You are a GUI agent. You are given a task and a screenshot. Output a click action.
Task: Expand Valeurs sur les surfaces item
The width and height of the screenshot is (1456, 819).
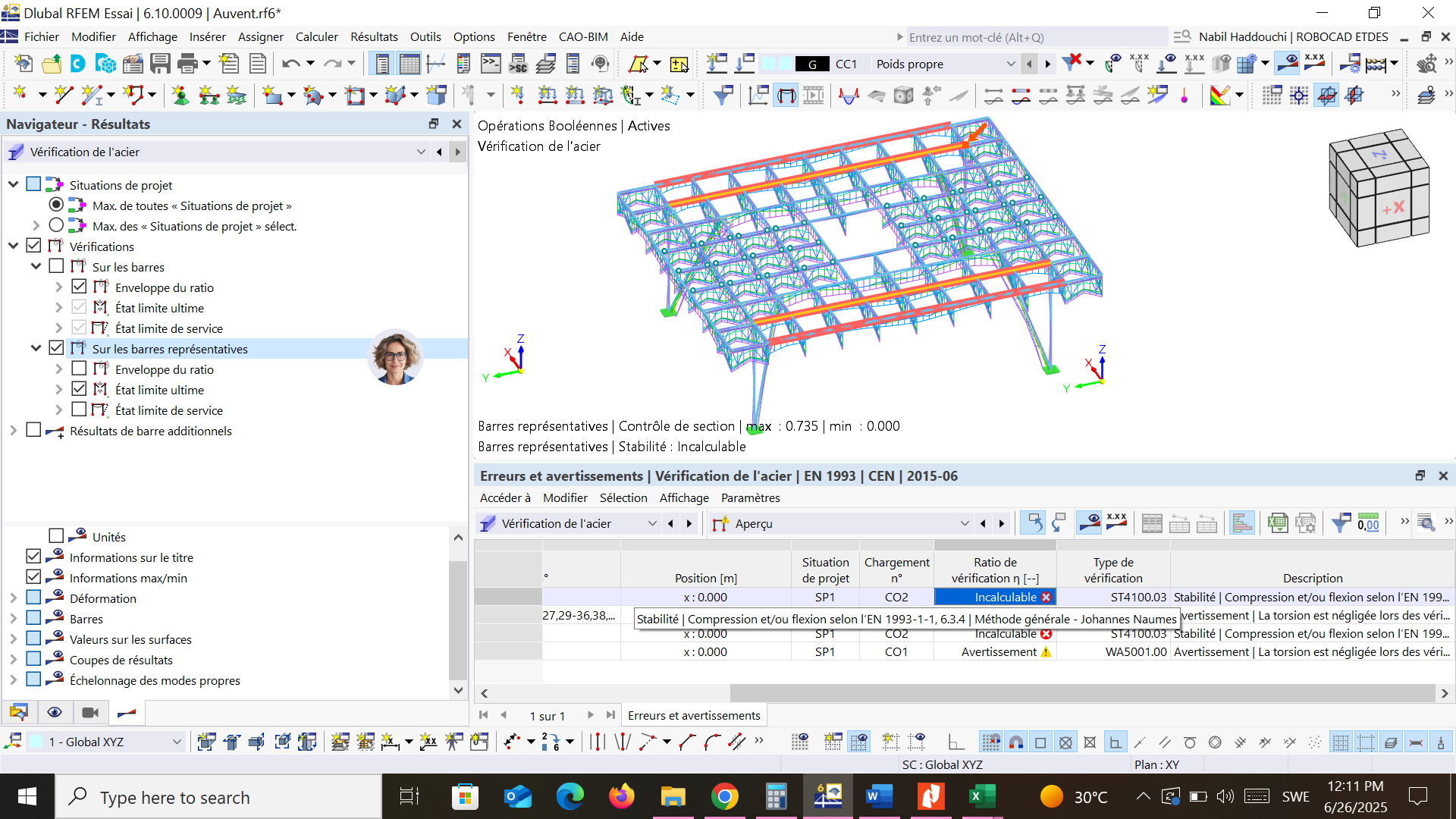[13, 639]
